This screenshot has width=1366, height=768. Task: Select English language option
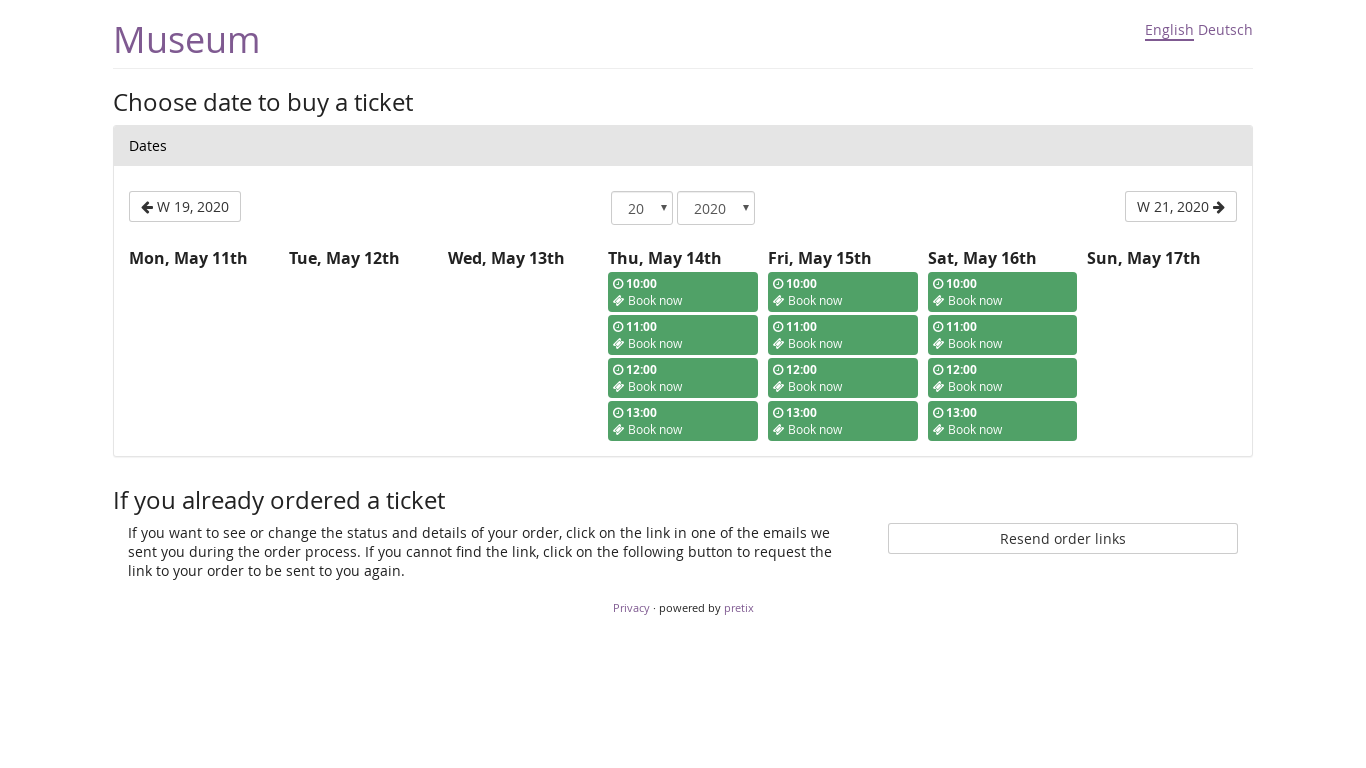pyautogui.click(x=1169, y=30)
